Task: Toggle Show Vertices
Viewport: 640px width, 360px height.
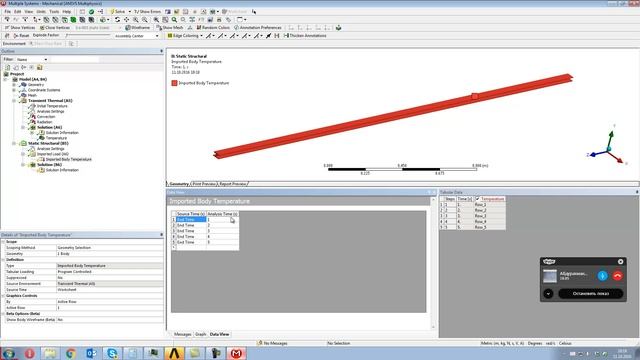Action: click(x=20, y=28)
